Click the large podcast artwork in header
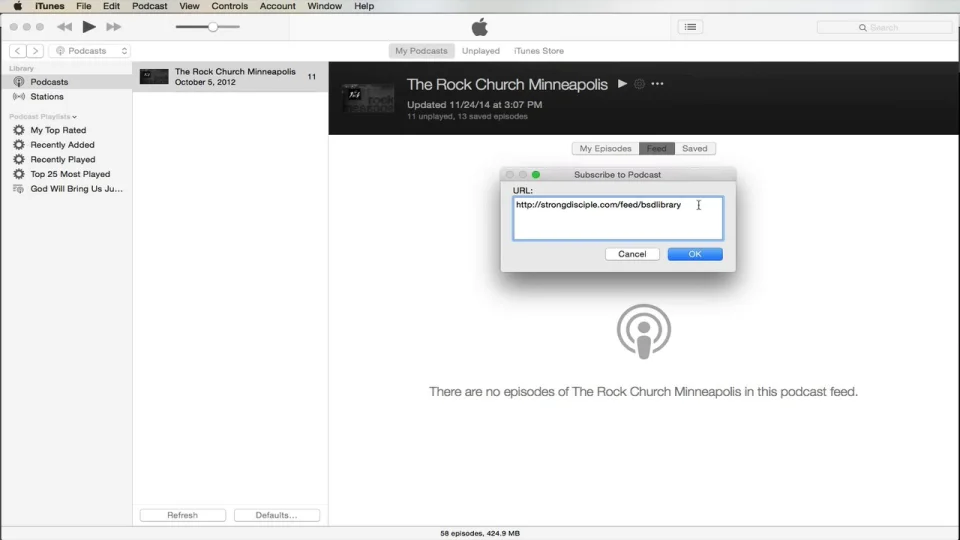 (x=368, y=99)
